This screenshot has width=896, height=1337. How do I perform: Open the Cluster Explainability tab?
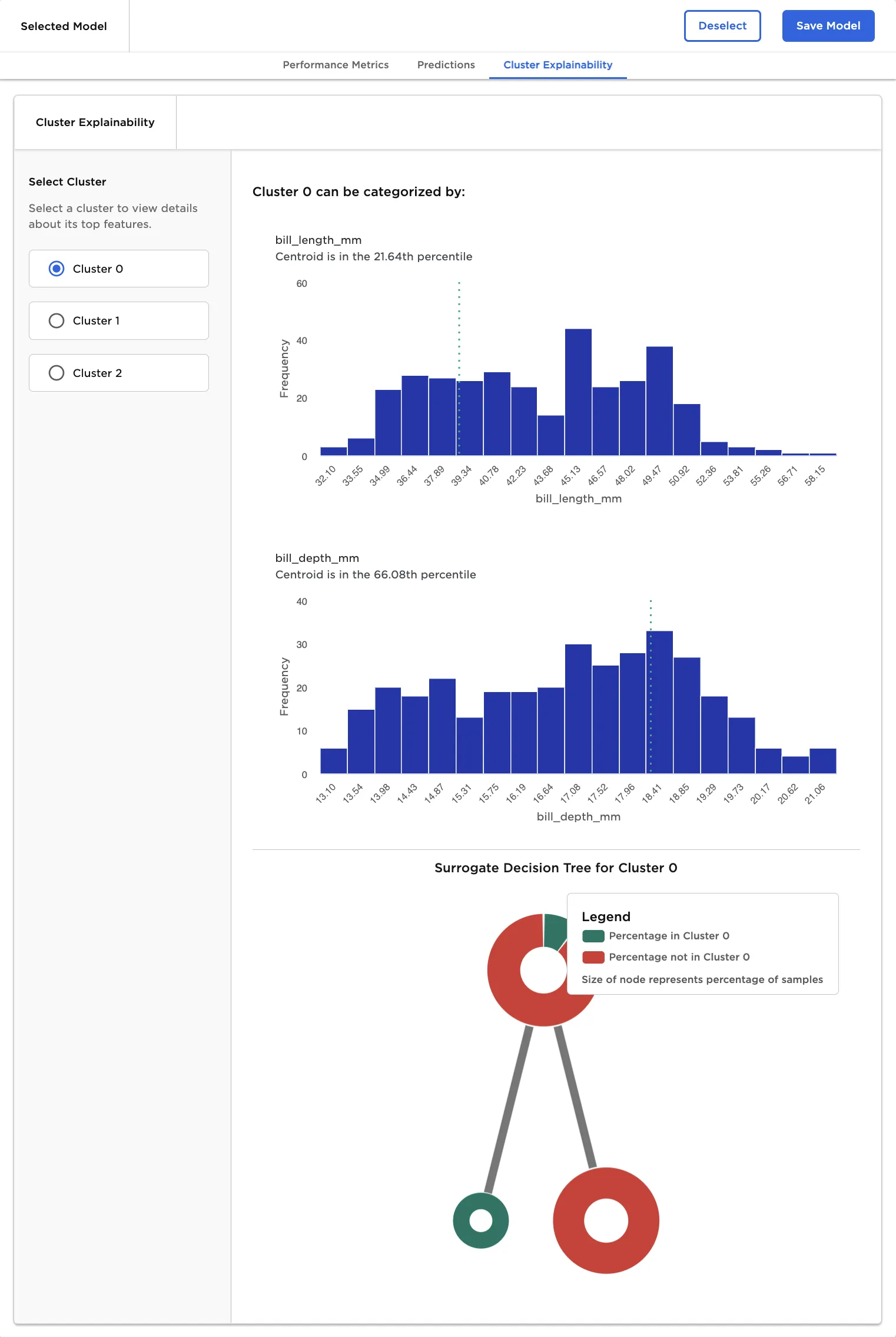557,65
